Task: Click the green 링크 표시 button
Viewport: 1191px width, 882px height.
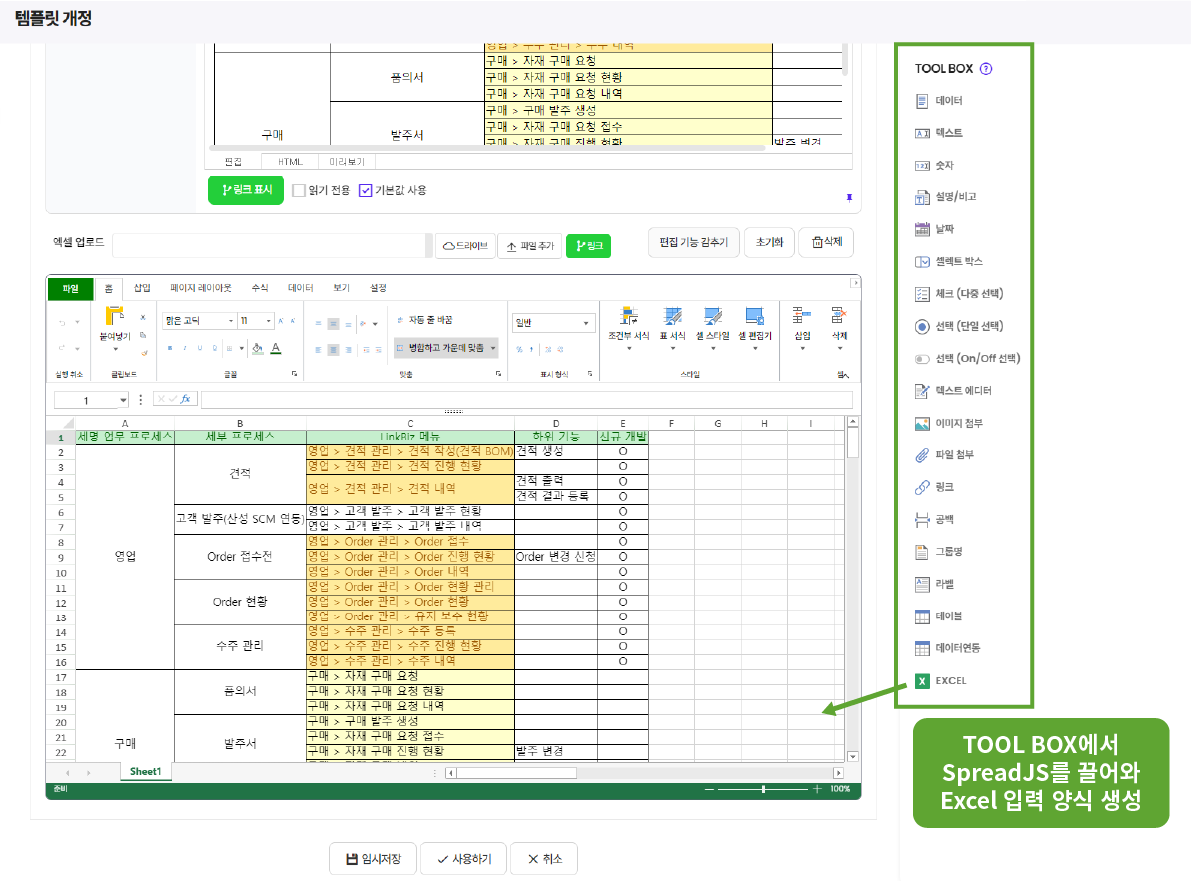Action: [x=246, y=190]
